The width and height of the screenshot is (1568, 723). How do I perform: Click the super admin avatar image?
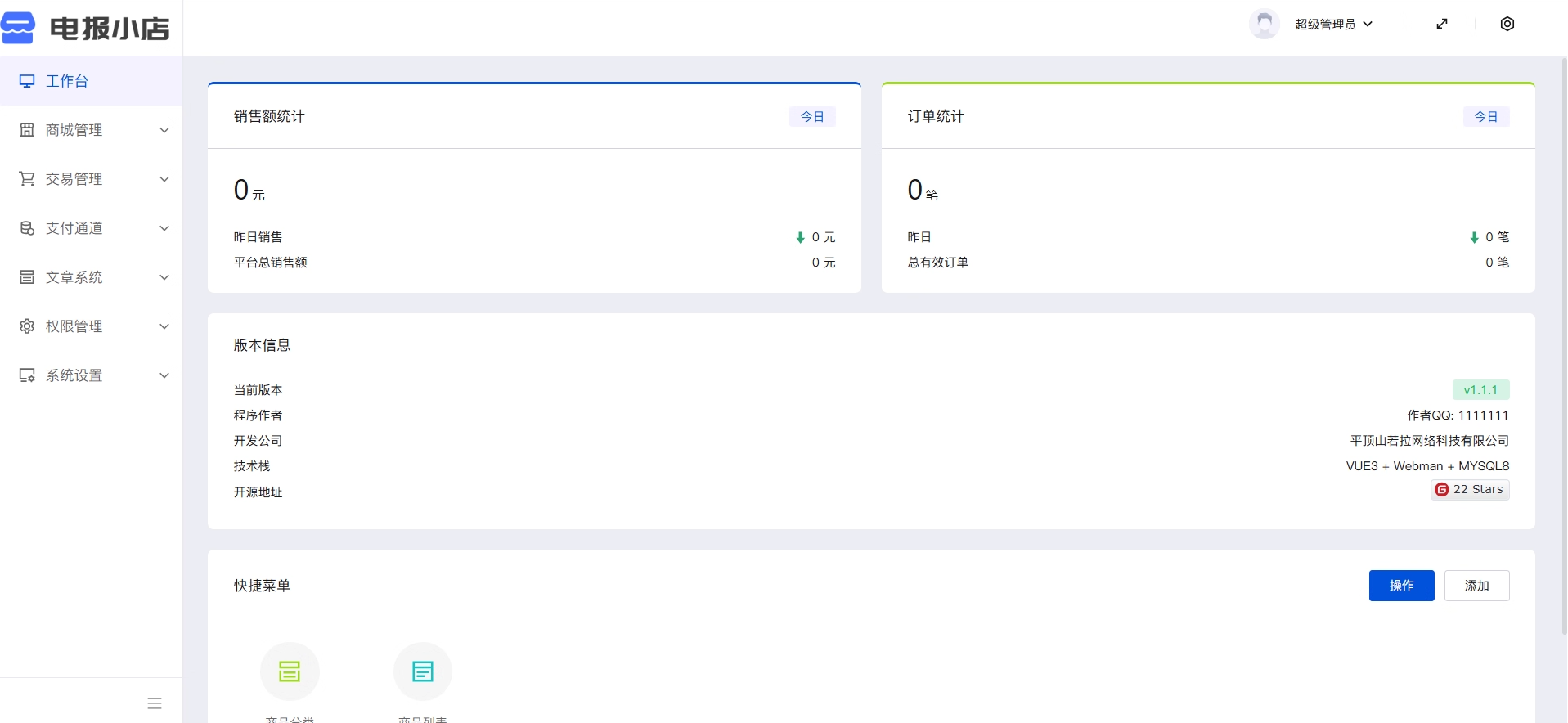[x=1264, y=24]
